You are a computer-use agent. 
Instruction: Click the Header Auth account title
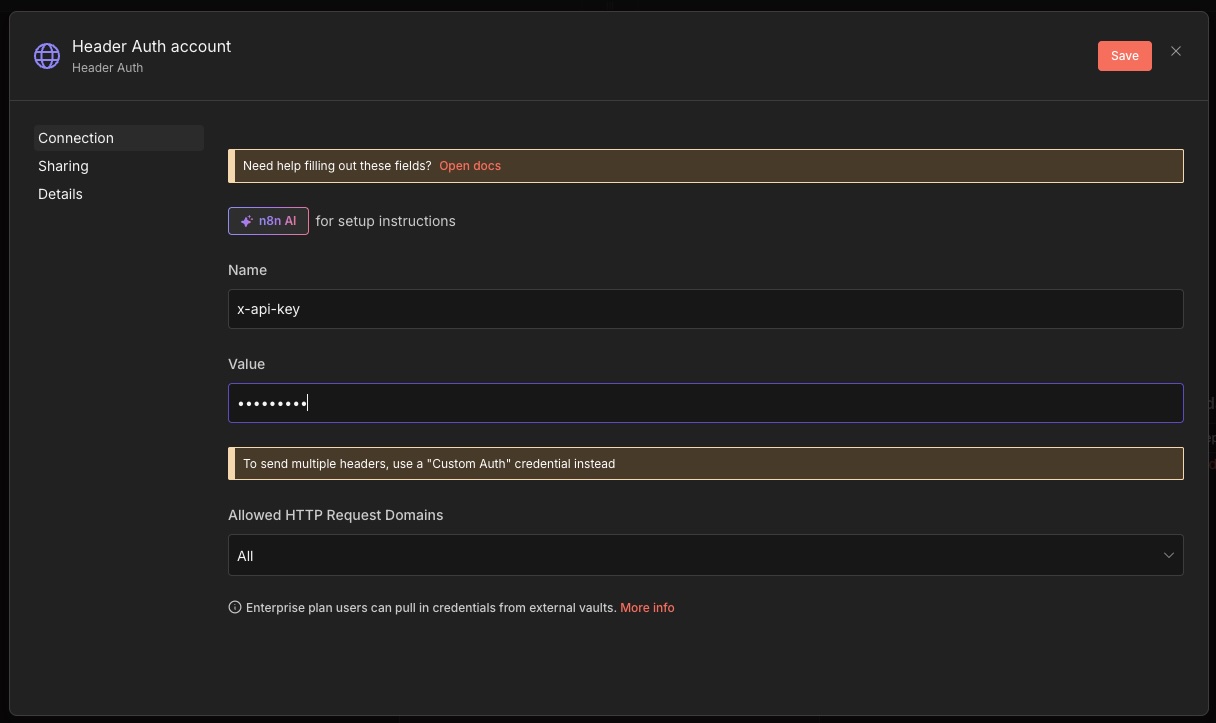click(151, 46)
